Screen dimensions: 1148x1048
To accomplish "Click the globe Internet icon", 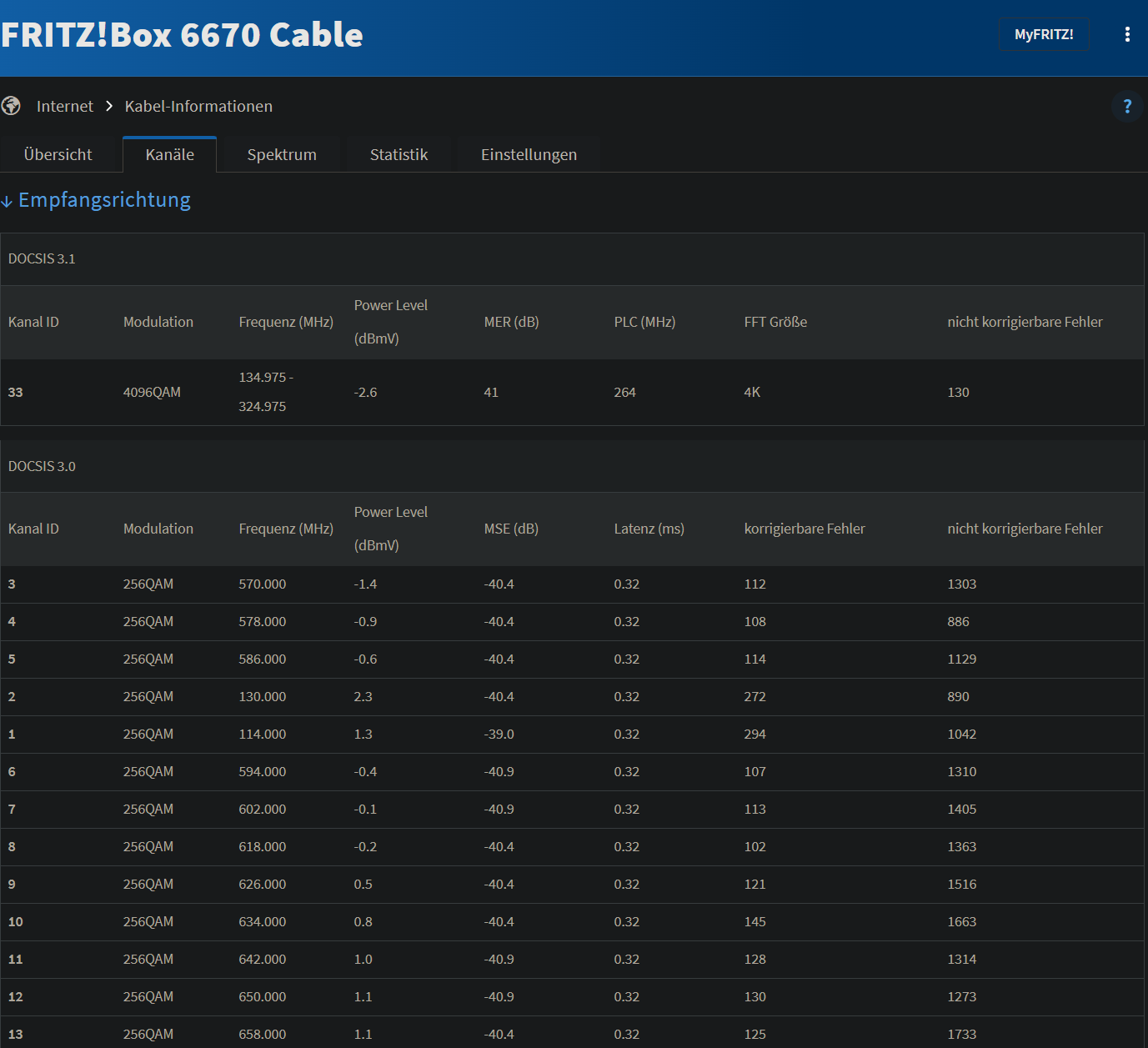I will tap(11, 106).
